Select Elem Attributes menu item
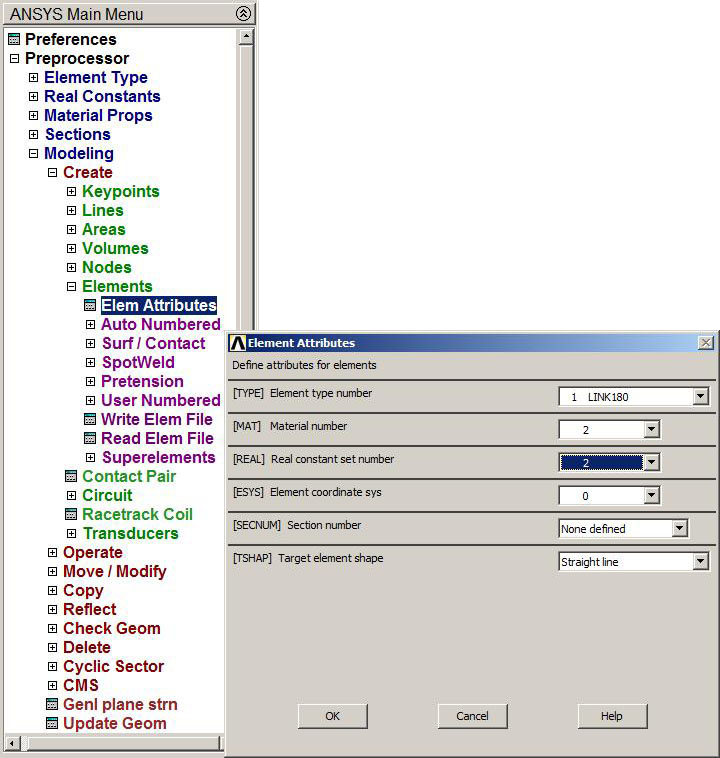Viewport: 720px width, 758px height. click(158, 306)
